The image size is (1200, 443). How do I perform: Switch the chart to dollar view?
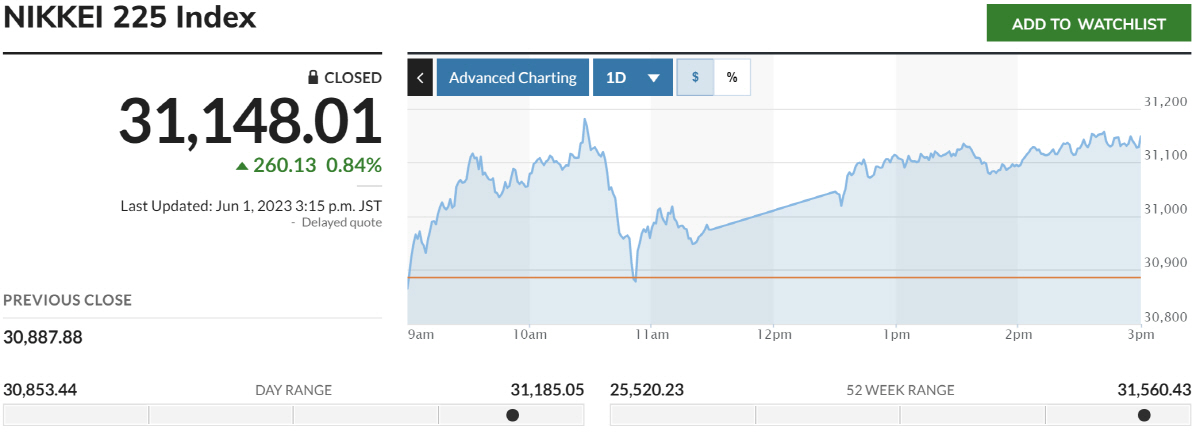[x=695, y=77]
